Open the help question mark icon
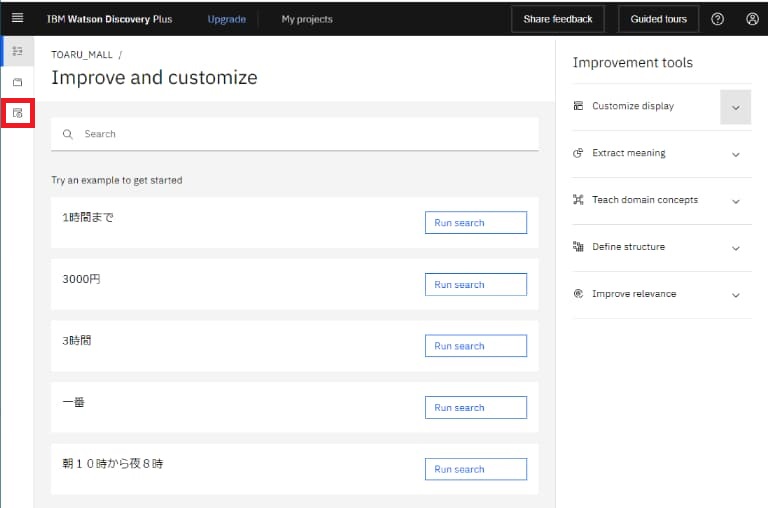The width and height of the screenshot is (768, 508). pos(717,19)
